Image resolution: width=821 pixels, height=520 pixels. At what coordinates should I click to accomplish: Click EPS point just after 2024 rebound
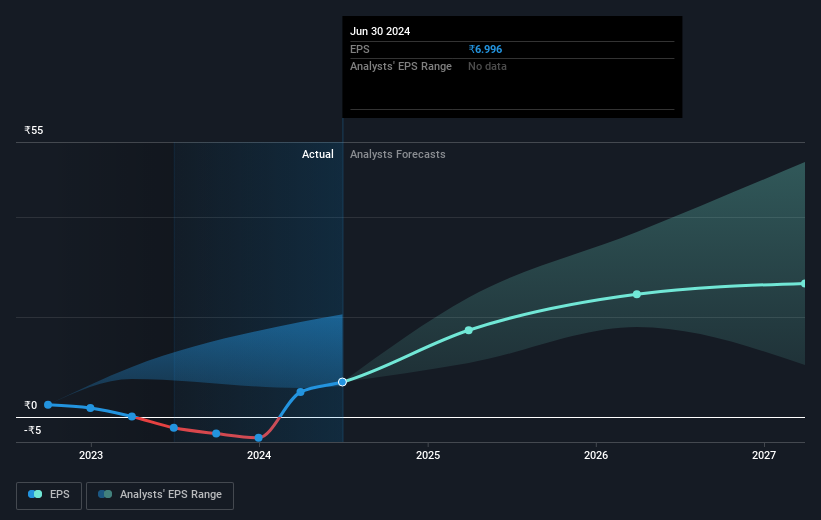[301, 392]
